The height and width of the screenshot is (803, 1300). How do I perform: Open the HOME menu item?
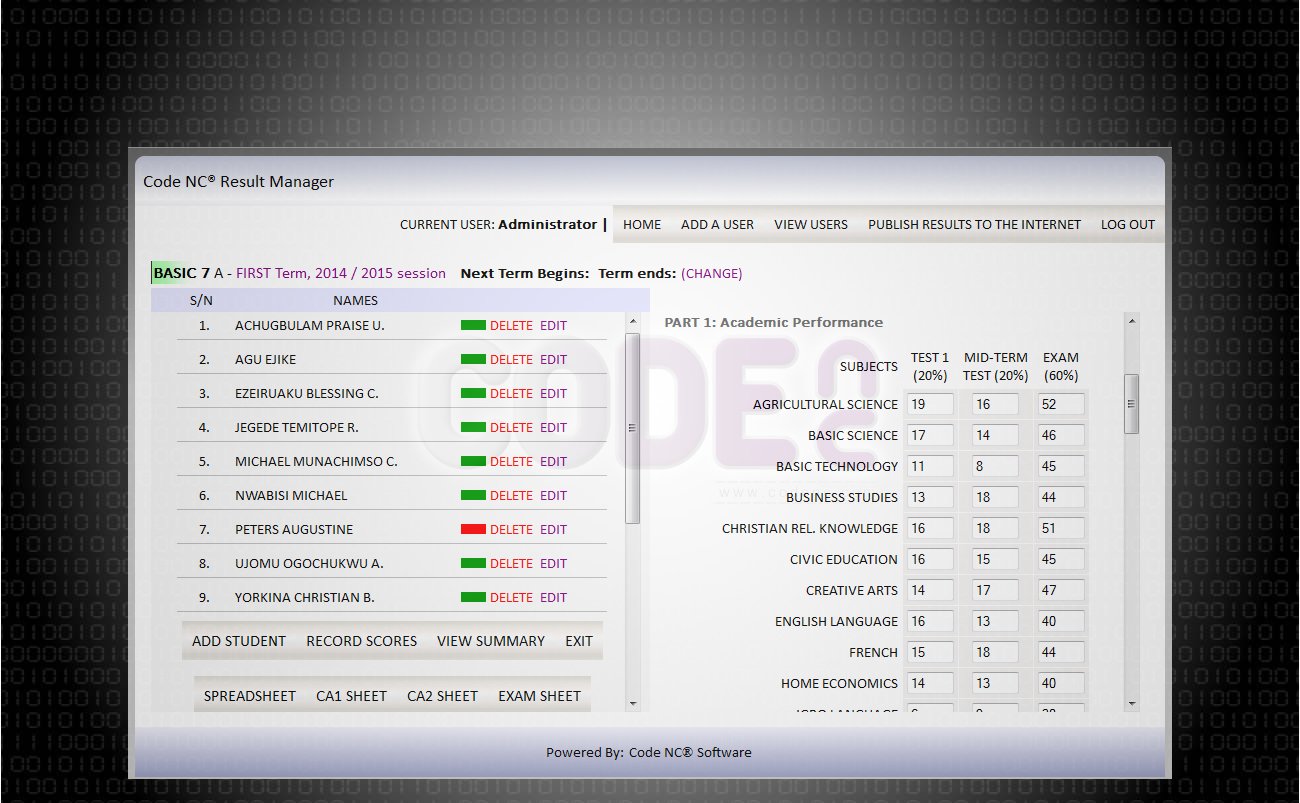642,224
